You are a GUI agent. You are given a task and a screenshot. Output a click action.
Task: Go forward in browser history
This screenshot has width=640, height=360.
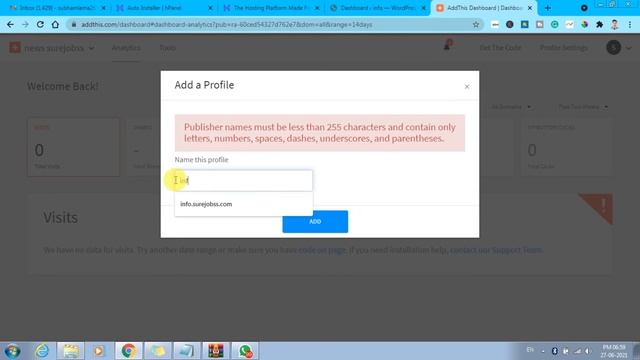pyautogui.click(x=25, y=24)
